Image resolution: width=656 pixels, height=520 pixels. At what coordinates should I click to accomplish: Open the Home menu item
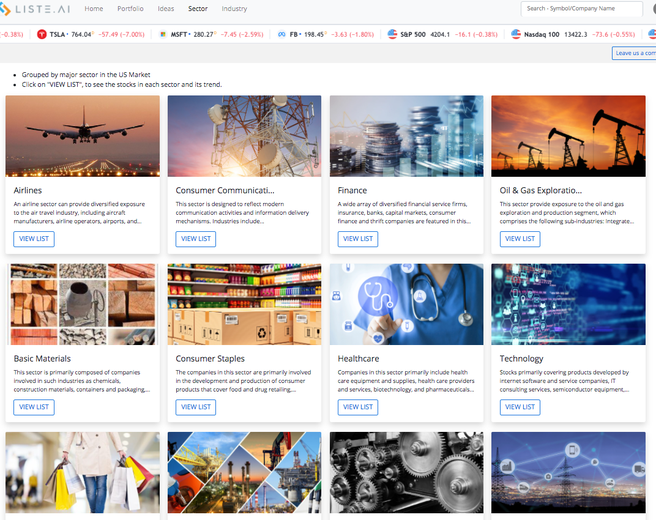click(x=94, y=8)
